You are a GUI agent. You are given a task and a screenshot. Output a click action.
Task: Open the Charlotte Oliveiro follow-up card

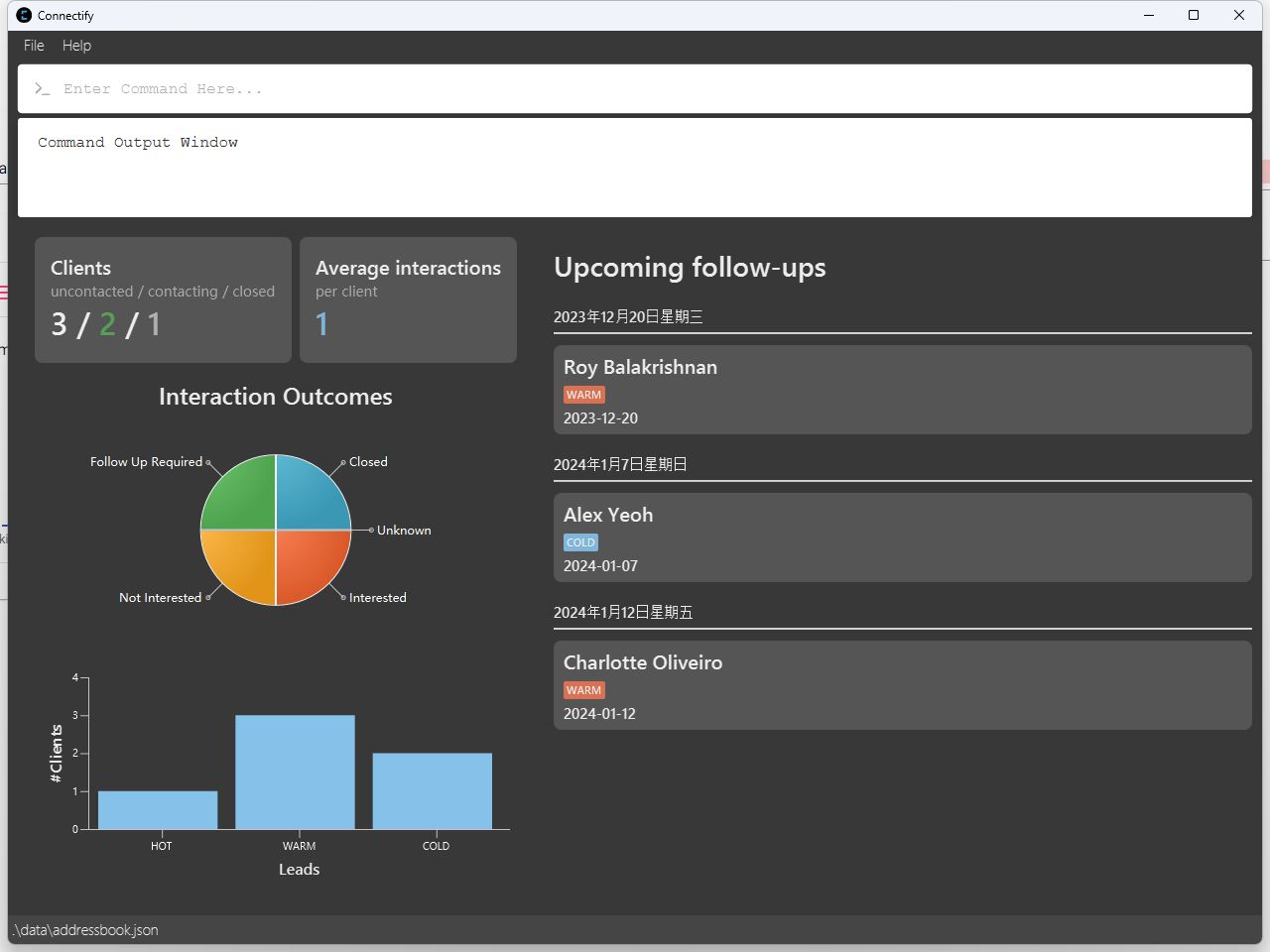[903, 685]
